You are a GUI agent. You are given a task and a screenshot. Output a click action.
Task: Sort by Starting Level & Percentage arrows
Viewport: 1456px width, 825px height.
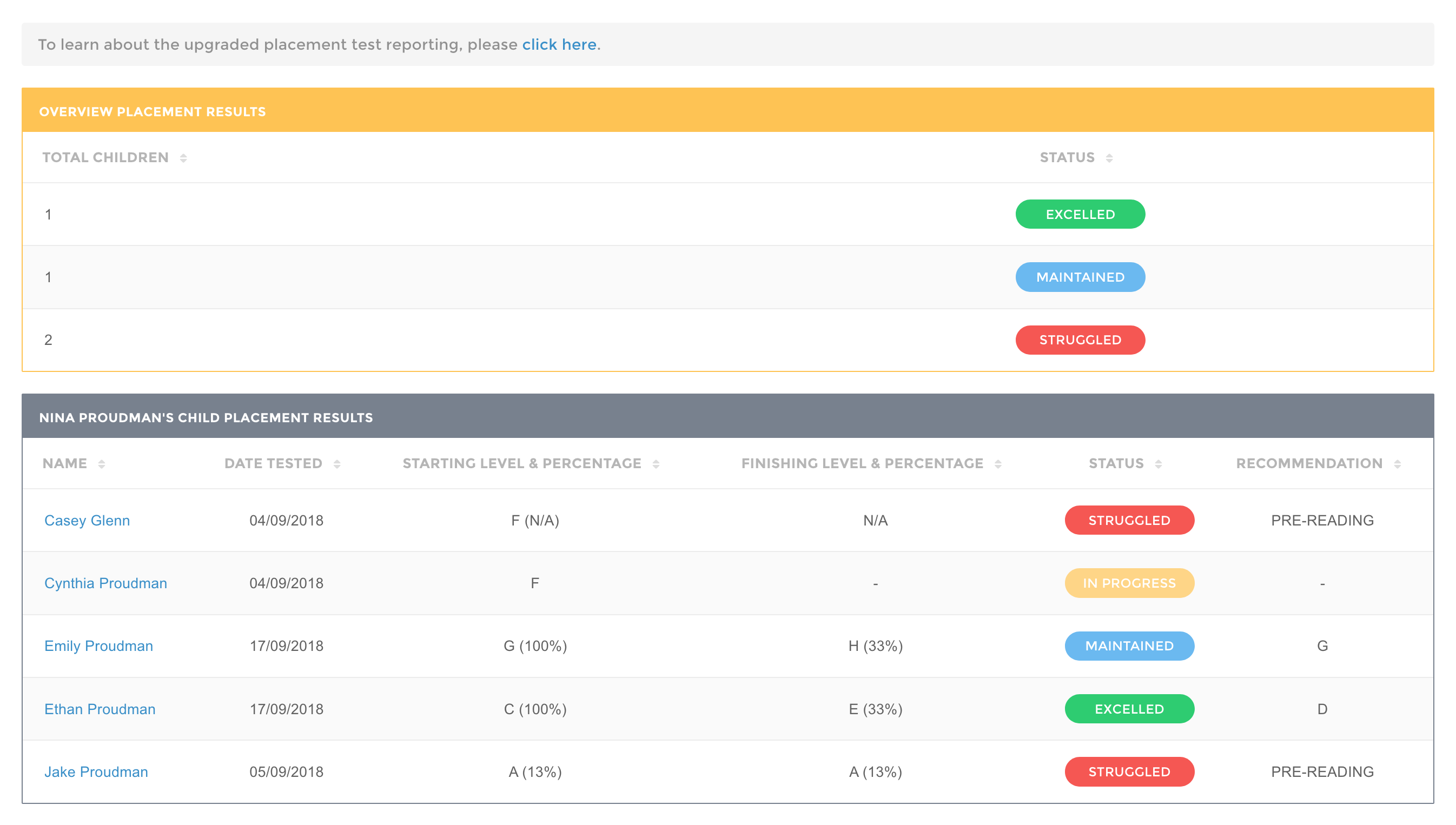[656, 464]
